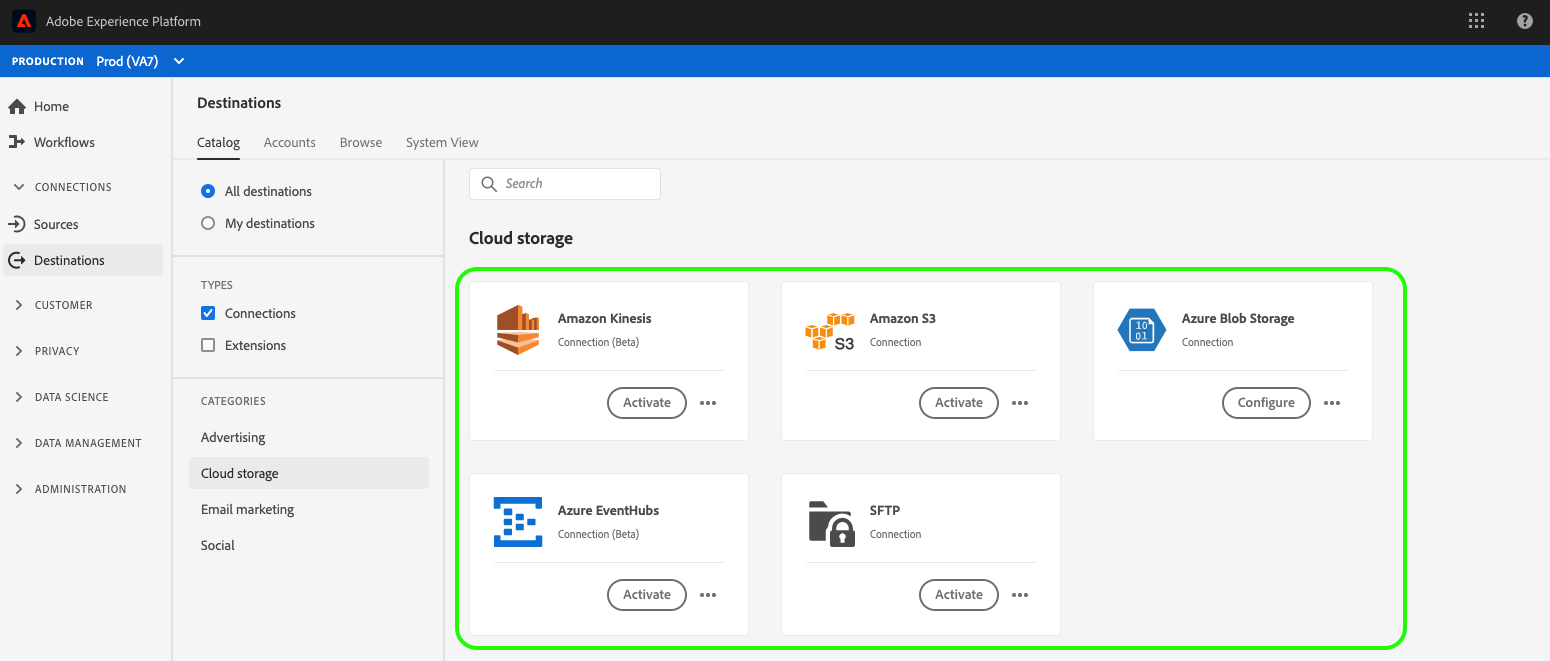Click the Adobe Experience Platform title
1550x661 pixels.
coord(123,21)
